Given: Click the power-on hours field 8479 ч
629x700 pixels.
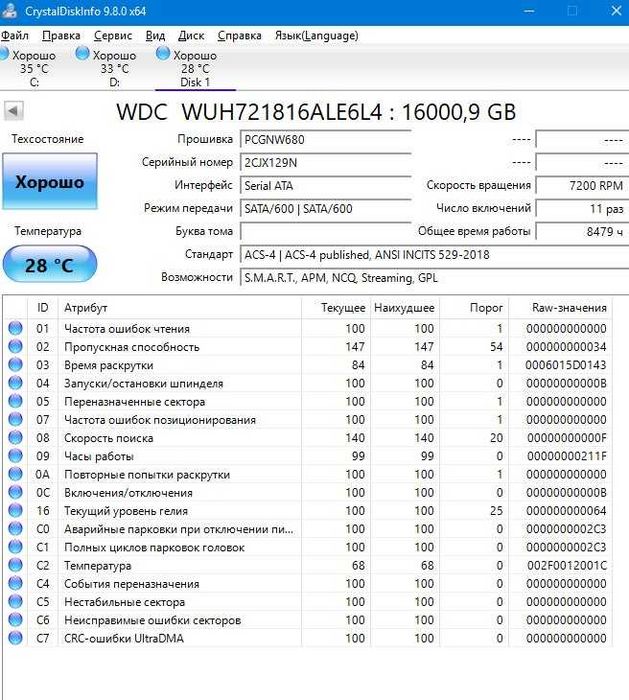Looking at the screenshot, I should [x=582, y=231].
